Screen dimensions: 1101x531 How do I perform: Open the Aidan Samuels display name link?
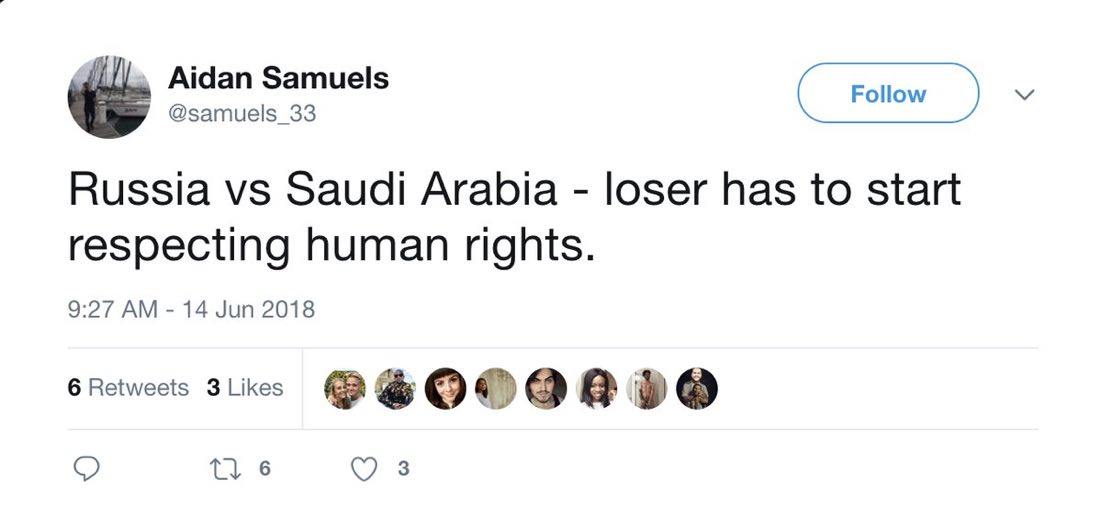click(278, 78)
